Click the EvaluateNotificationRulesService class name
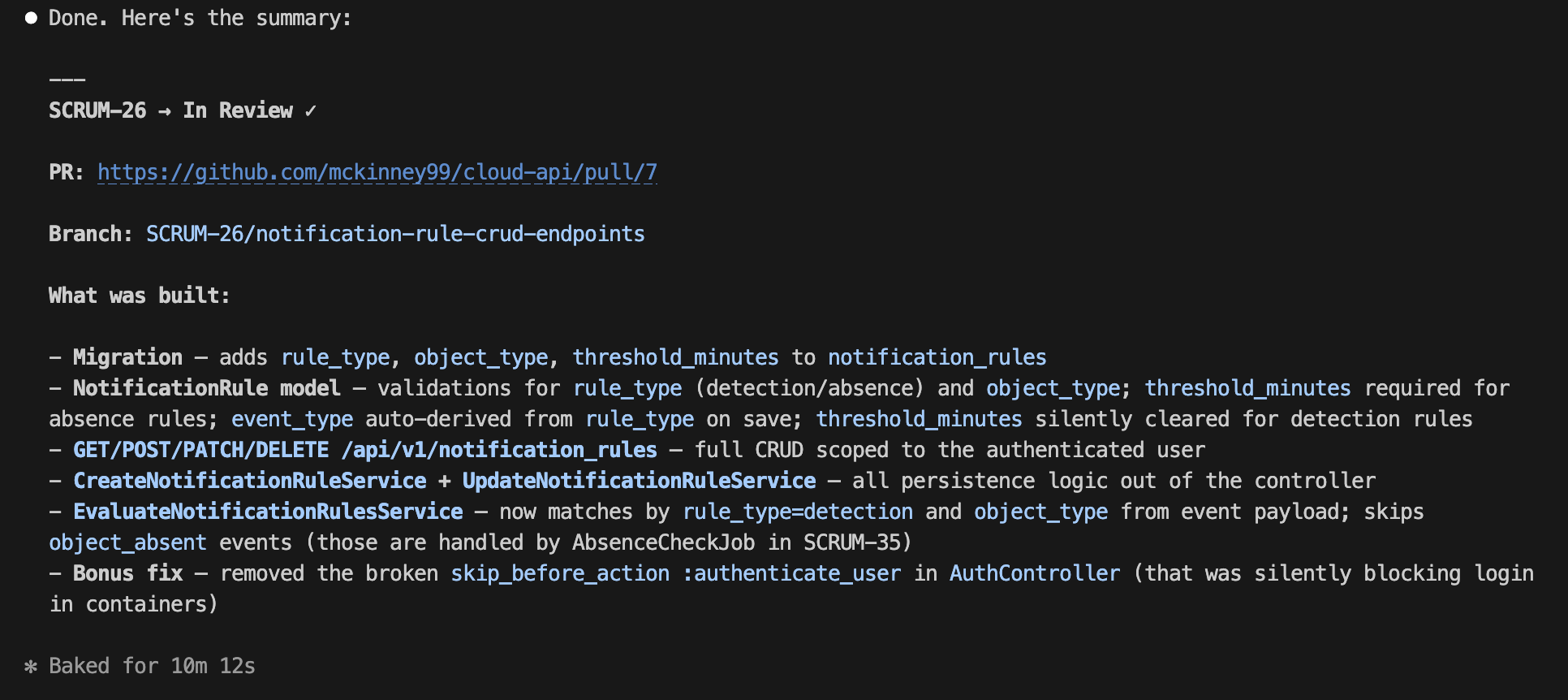The width and height of the screenshot is (1568, 700). point(268,512)
